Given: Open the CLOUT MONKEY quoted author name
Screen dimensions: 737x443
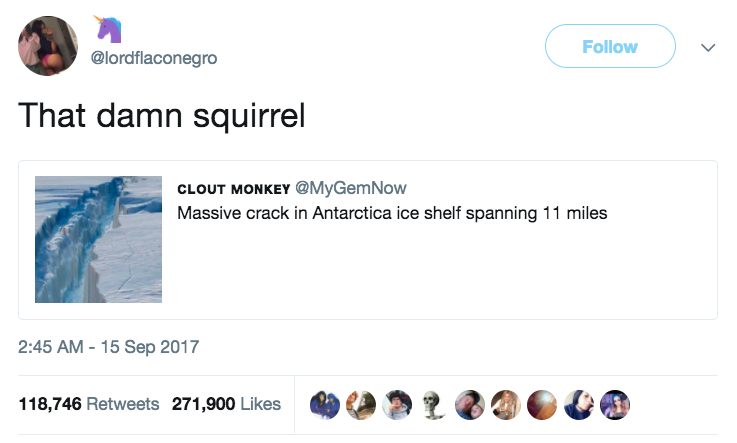Looking at the screenshot, I should (234, 189).
